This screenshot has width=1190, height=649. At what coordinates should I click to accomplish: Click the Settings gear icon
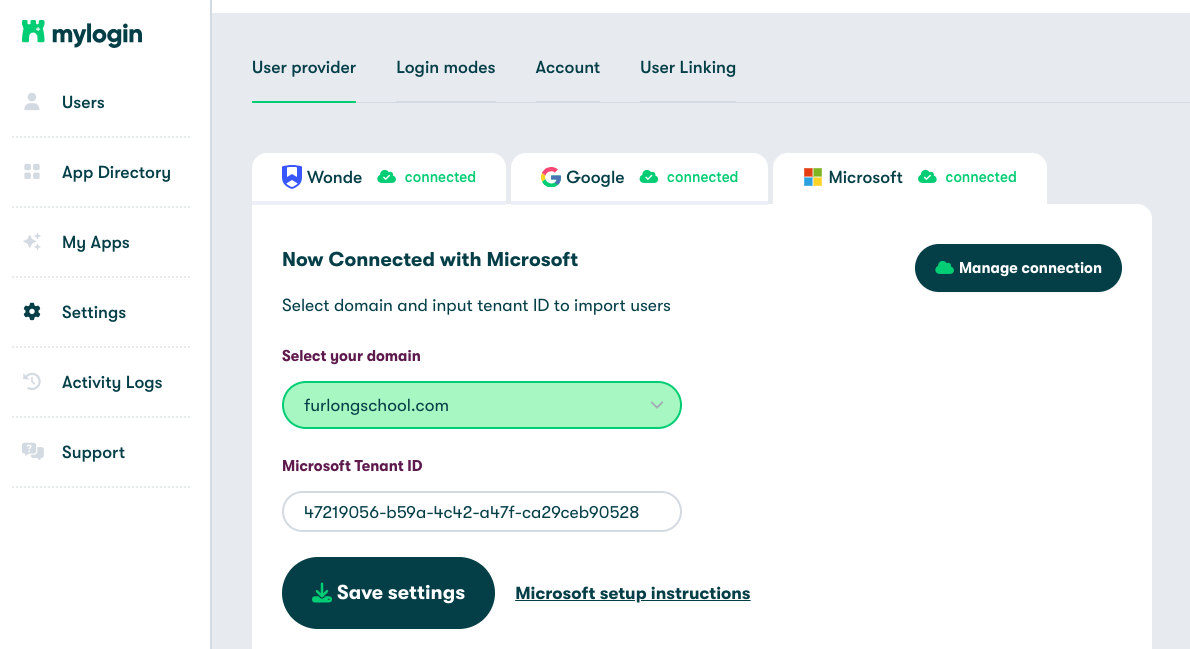pos(32,312)
